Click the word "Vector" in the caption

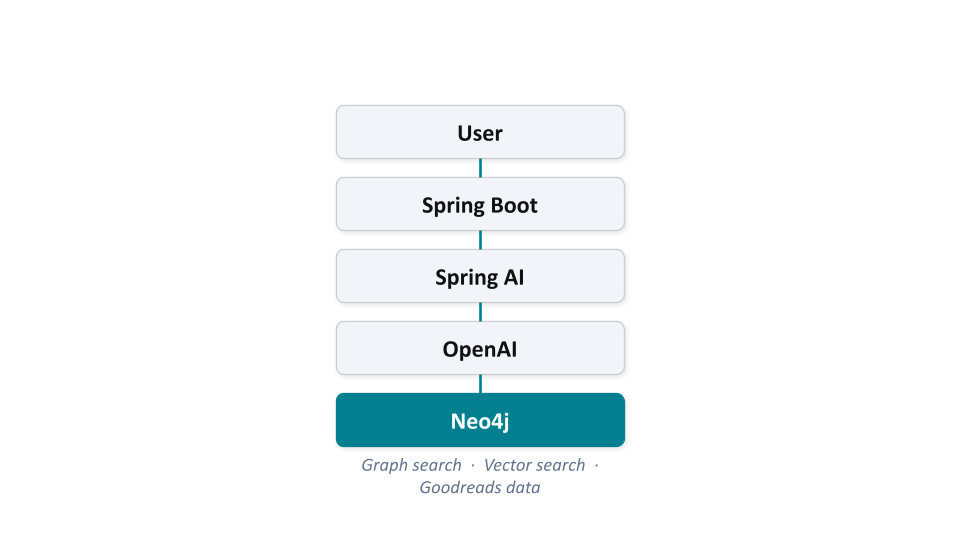coord(508,465)
